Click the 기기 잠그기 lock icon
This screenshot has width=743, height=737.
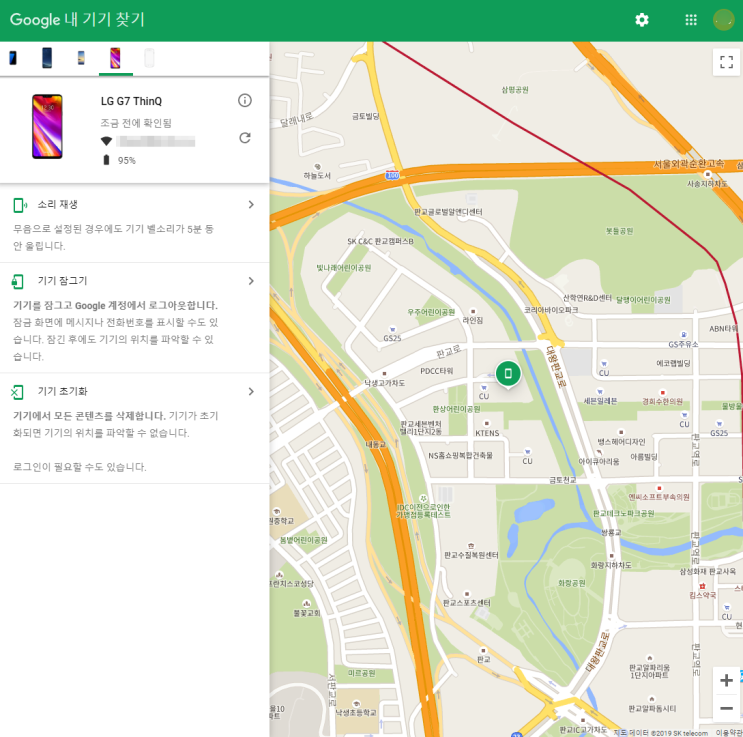click(x=18, y=282)
